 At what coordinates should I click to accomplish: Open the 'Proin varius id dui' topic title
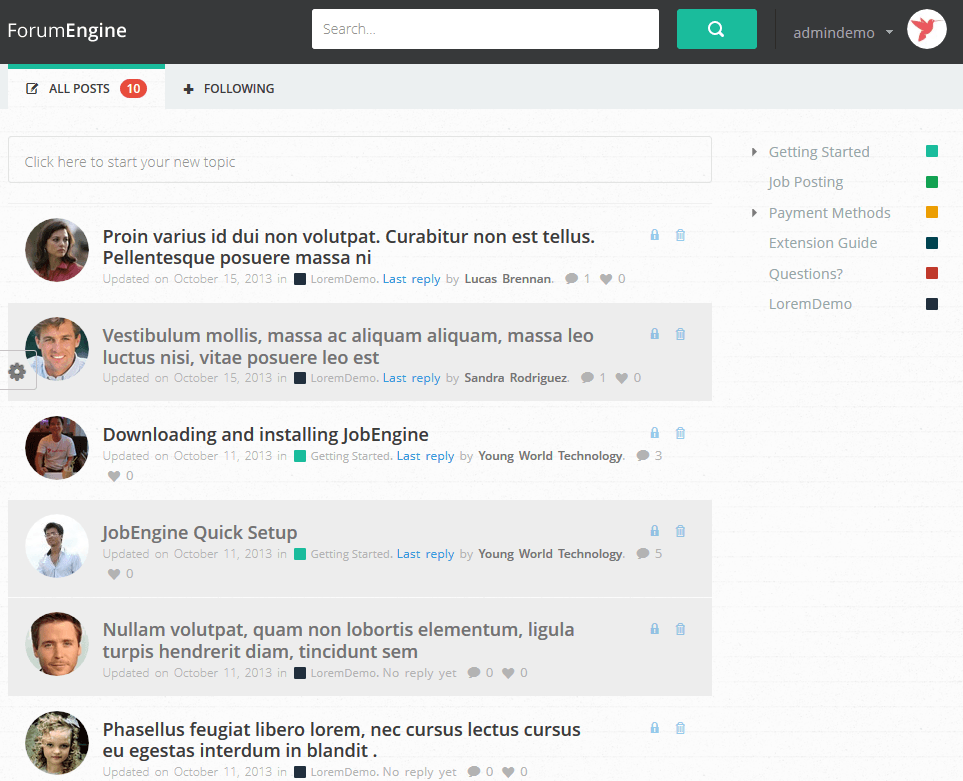[349, 247]
